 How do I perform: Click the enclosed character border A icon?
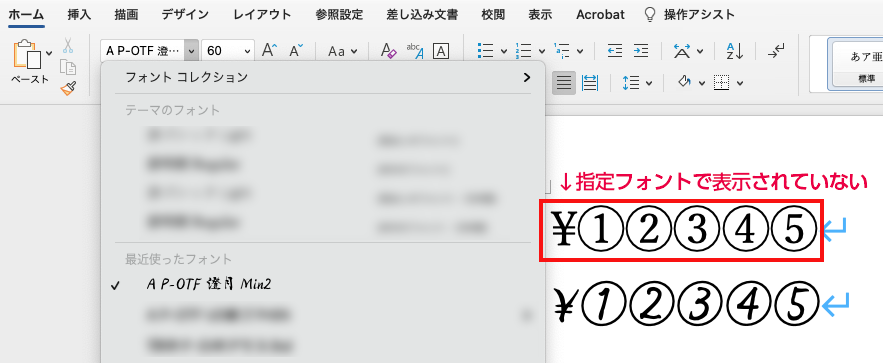click(441, 51)
